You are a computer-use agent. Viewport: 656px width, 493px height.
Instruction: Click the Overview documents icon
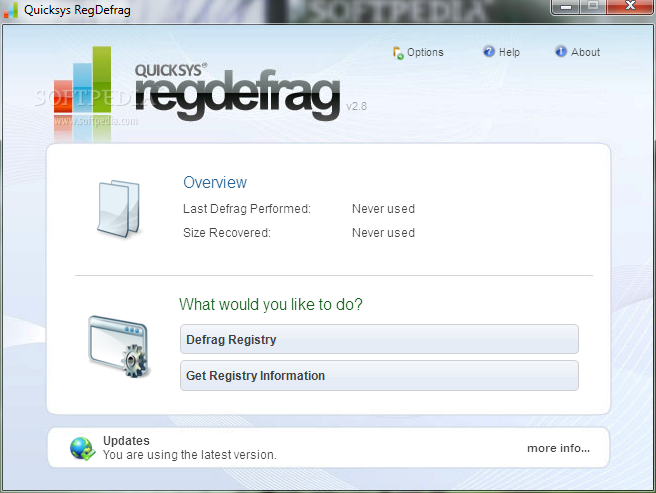pos(119,209)
